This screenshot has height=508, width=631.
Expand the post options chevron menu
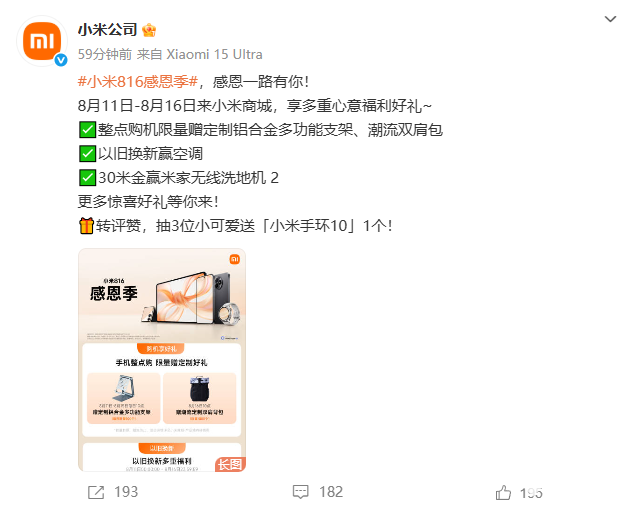610,19
